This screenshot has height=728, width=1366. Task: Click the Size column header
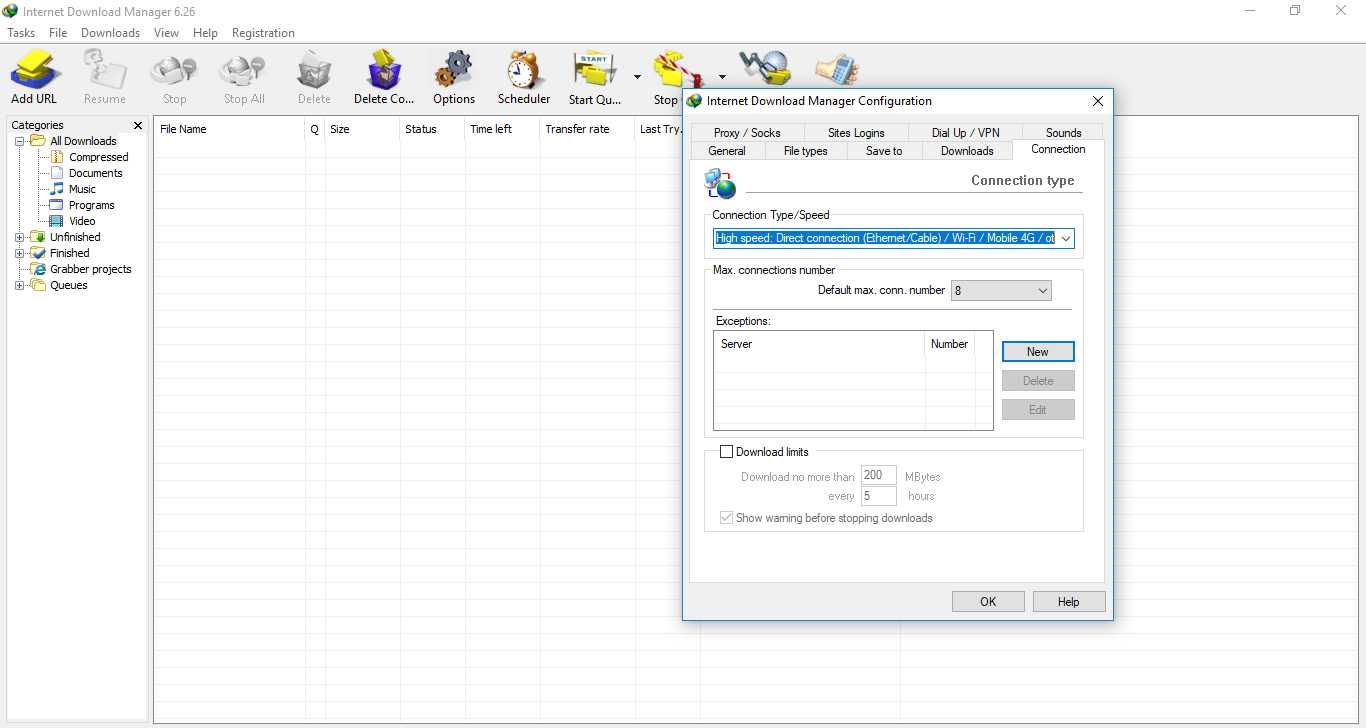[362, 129]
